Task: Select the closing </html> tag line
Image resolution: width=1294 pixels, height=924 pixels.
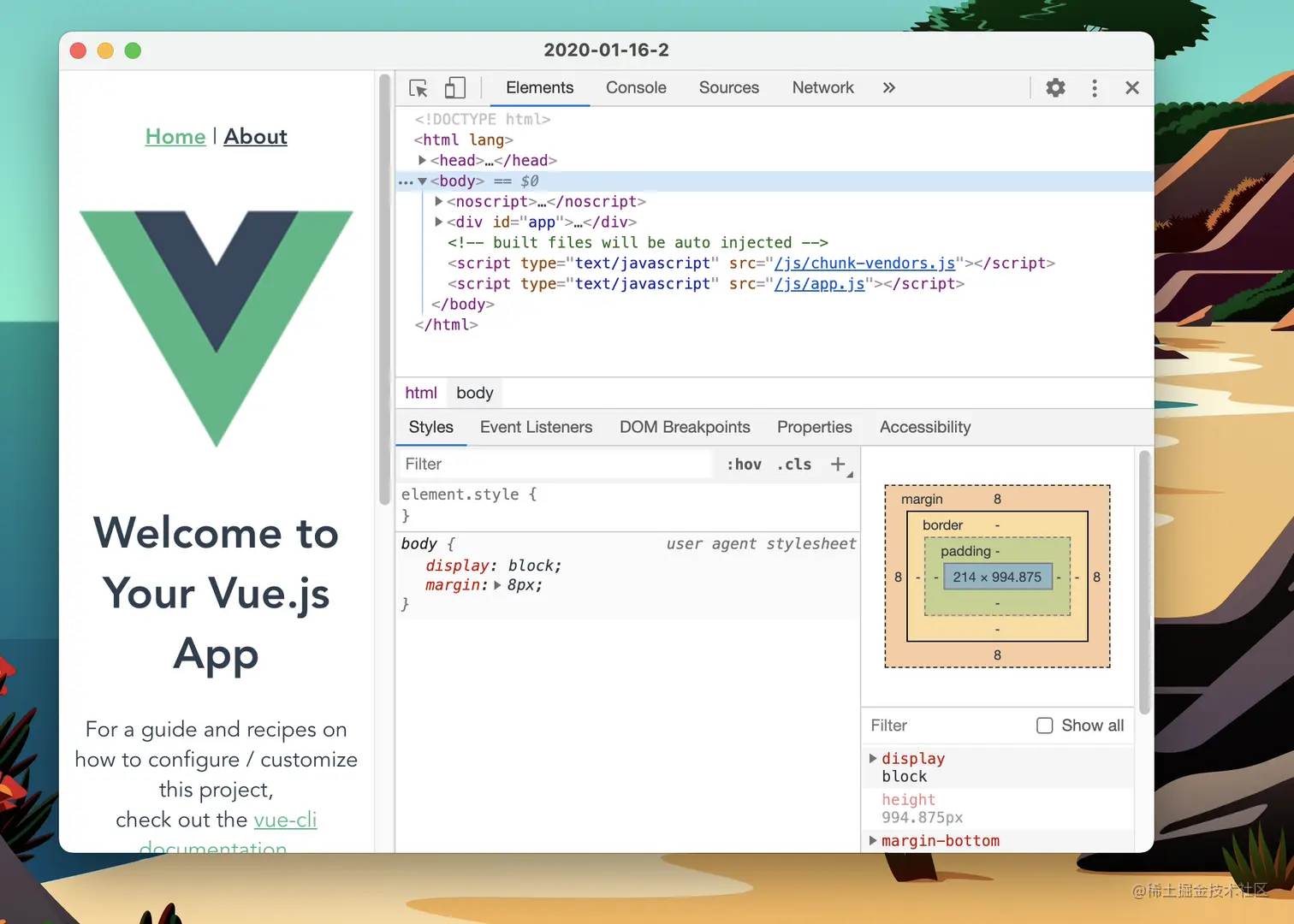Action: click(x=446, y=325)
